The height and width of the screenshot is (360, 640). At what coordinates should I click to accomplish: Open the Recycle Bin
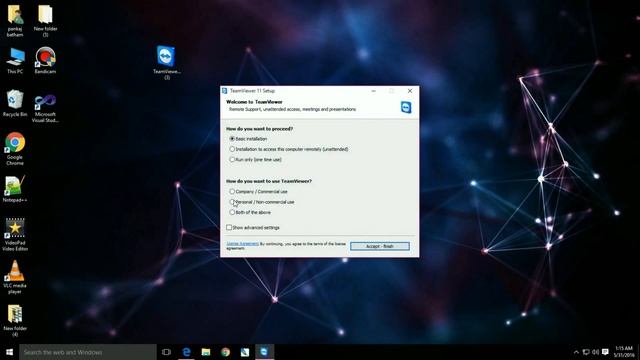(15, 103)
